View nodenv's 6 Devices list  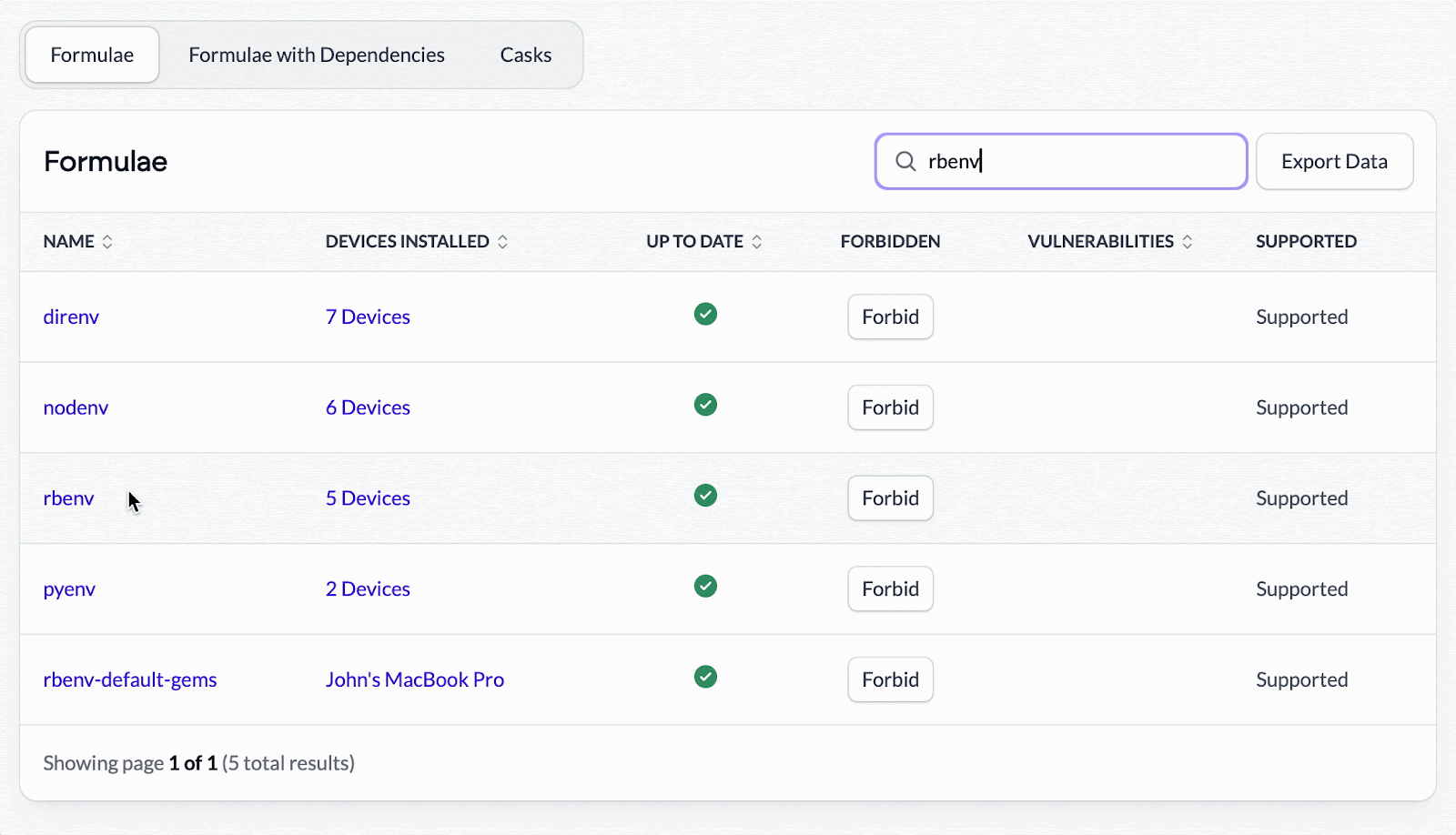[368, 408]
